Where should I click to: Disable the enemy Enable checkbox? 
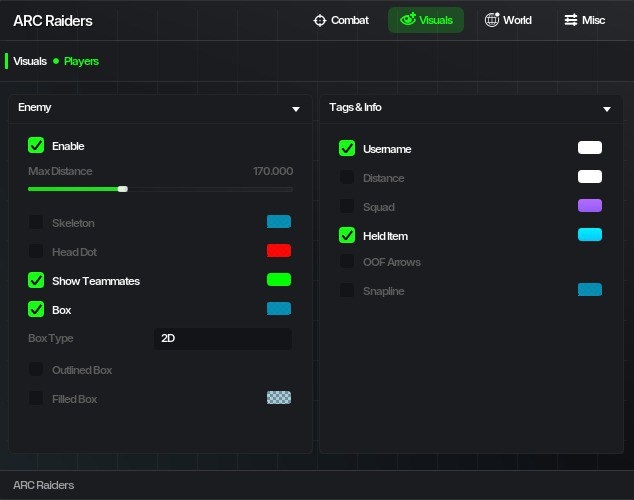(x=36, y=146)
